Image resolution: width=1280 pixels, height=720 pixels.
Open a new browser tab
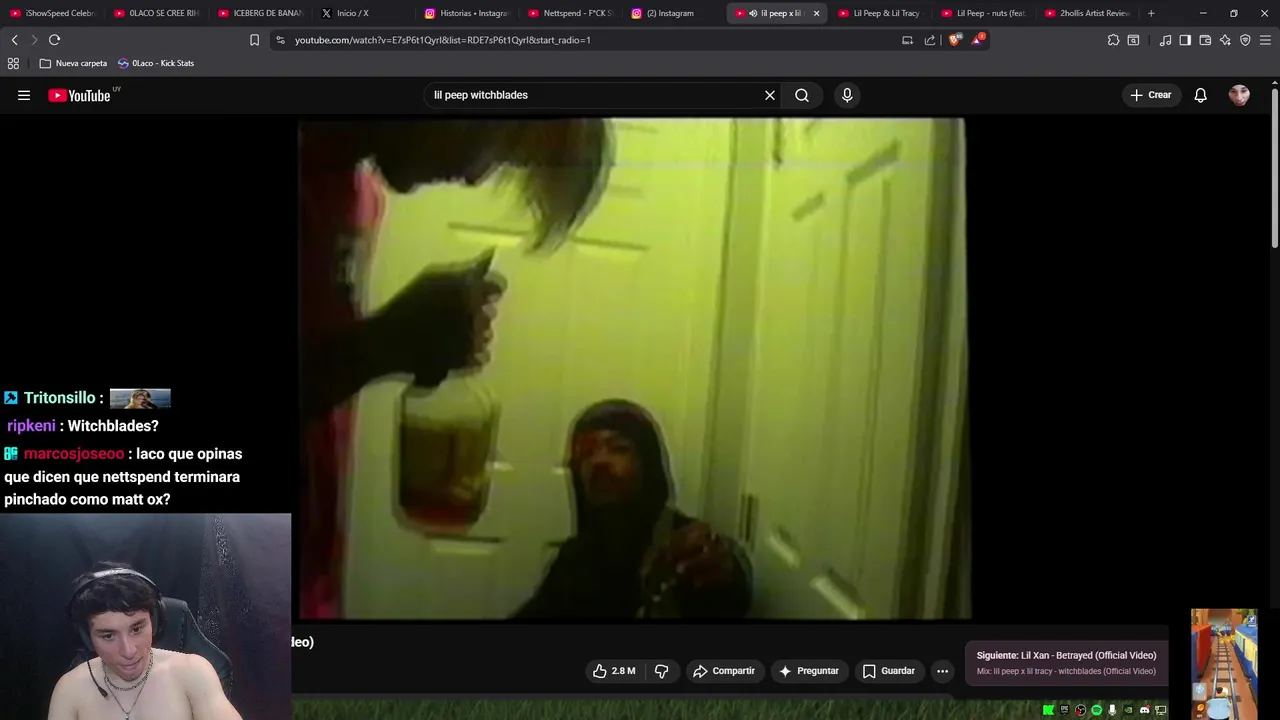coord(1151,13)
